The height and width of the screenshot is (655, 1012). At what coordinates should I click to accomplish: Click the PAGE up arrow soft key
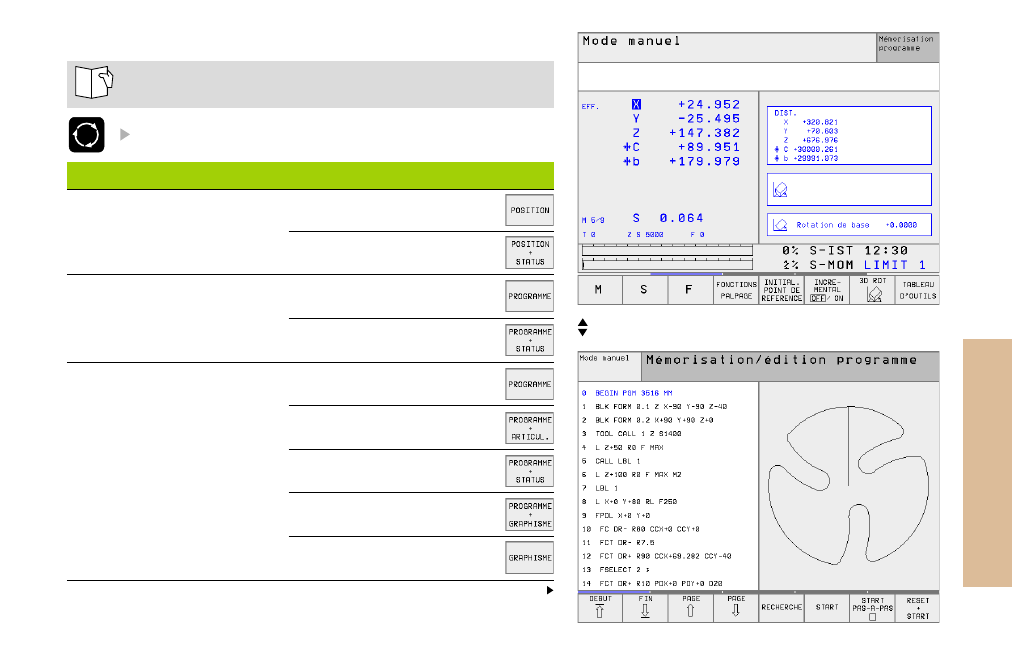click(691, 608)
